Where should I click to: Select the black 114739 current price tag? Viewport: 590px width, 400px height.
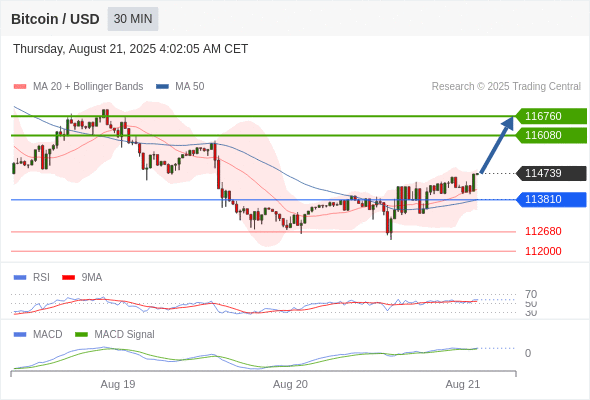point(551,173)
